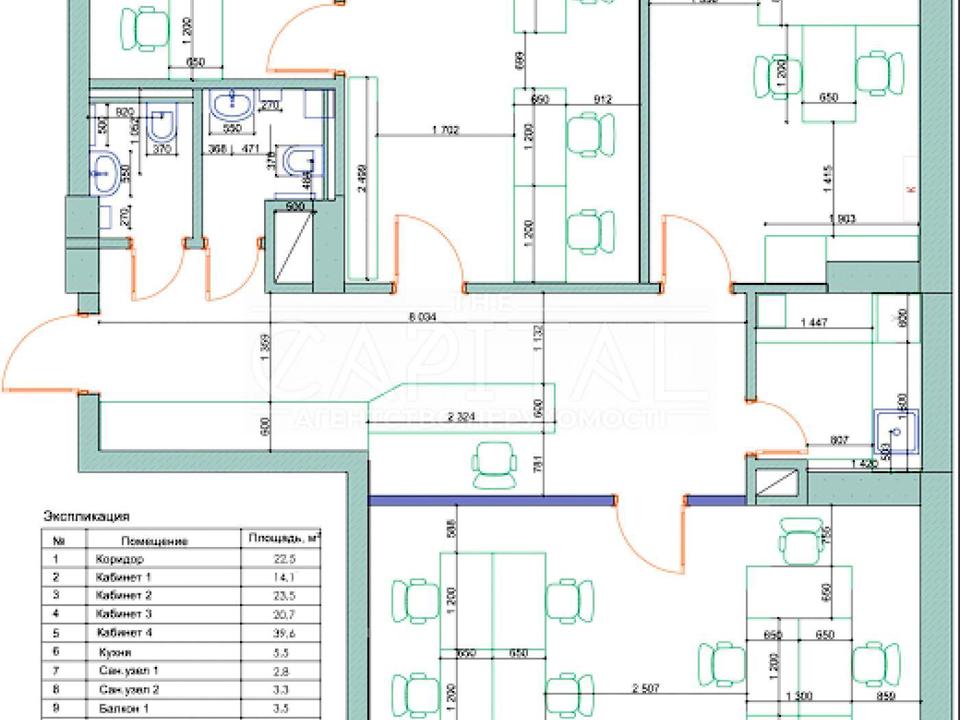Select the Помещение column header
Image resolution: width=960 pixels, height=720 pixels.
(x=158, y=541)
